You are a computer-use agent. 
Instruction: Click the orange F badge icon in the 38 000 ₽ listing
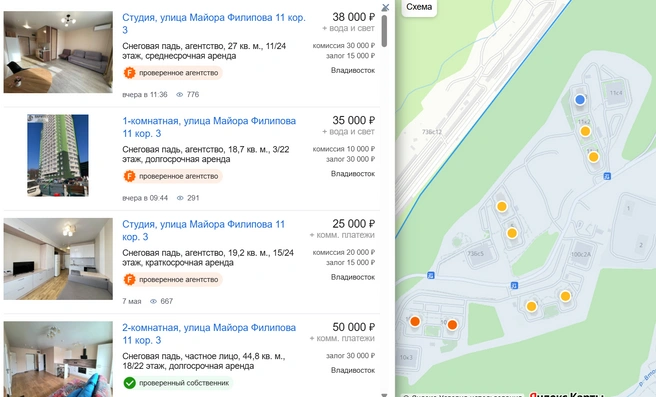[130, 73]
